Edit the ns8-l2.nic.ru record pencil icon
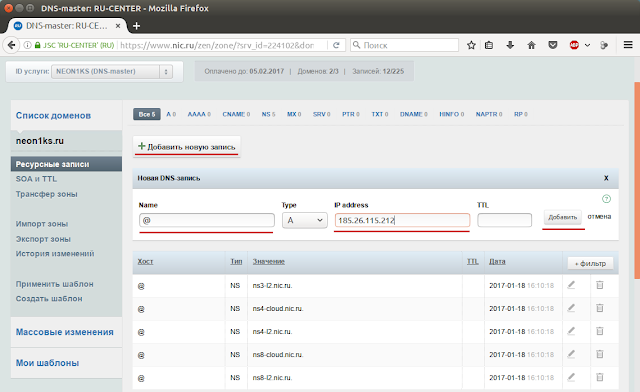 click(x=571, y=377)
